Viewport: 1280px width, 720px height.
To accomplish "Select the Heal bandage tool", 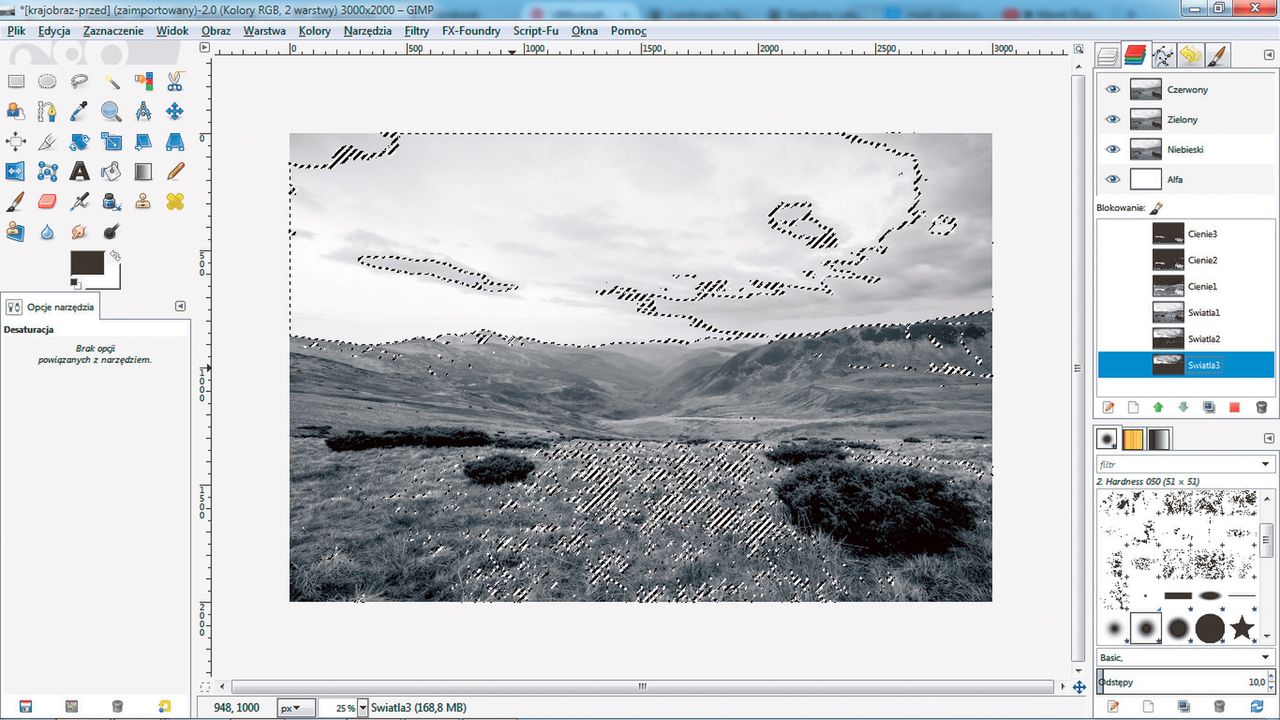I will (x=175, y=202).
